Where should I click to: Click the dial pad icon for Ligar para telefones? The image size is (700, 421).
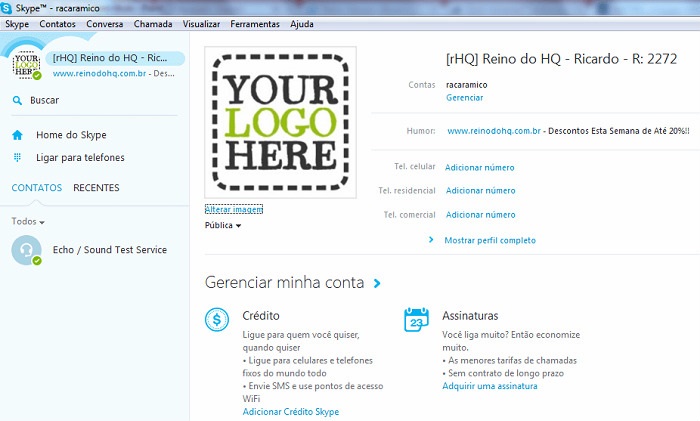coord(17,157)
